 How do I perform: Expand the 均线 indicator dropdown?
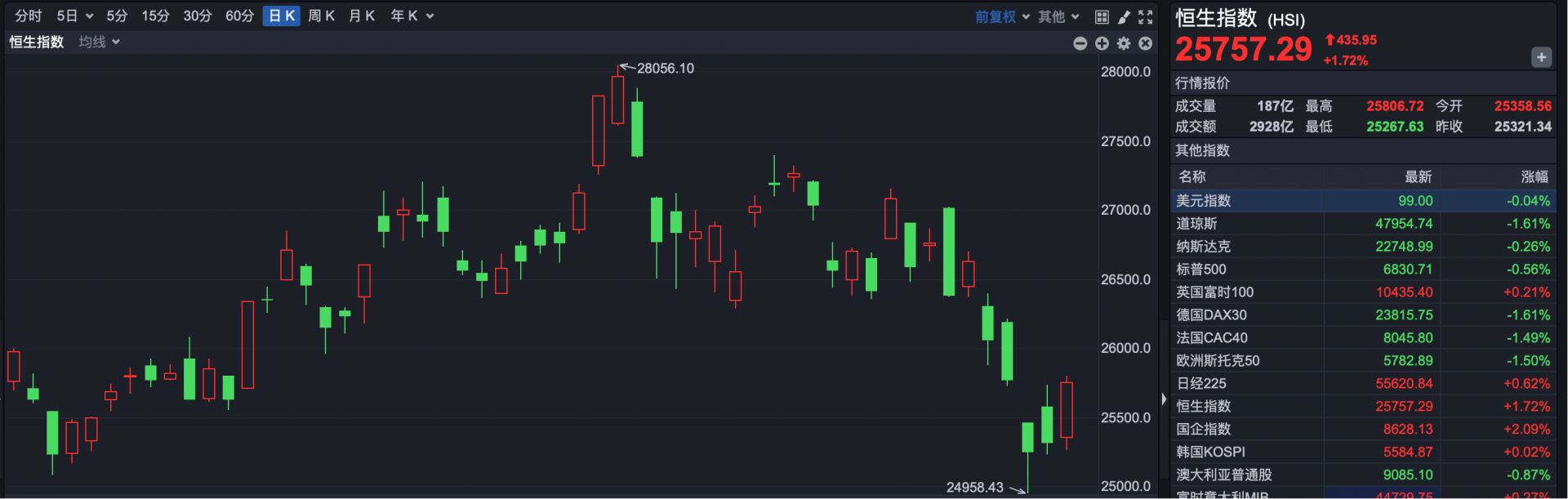pos(100,42)
